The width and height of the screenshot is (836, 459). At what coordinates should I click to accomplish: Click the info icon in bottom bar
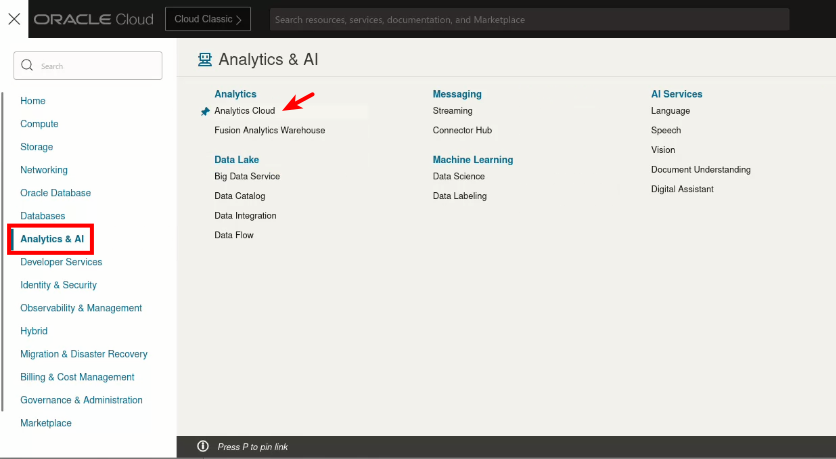coord(203,446)
